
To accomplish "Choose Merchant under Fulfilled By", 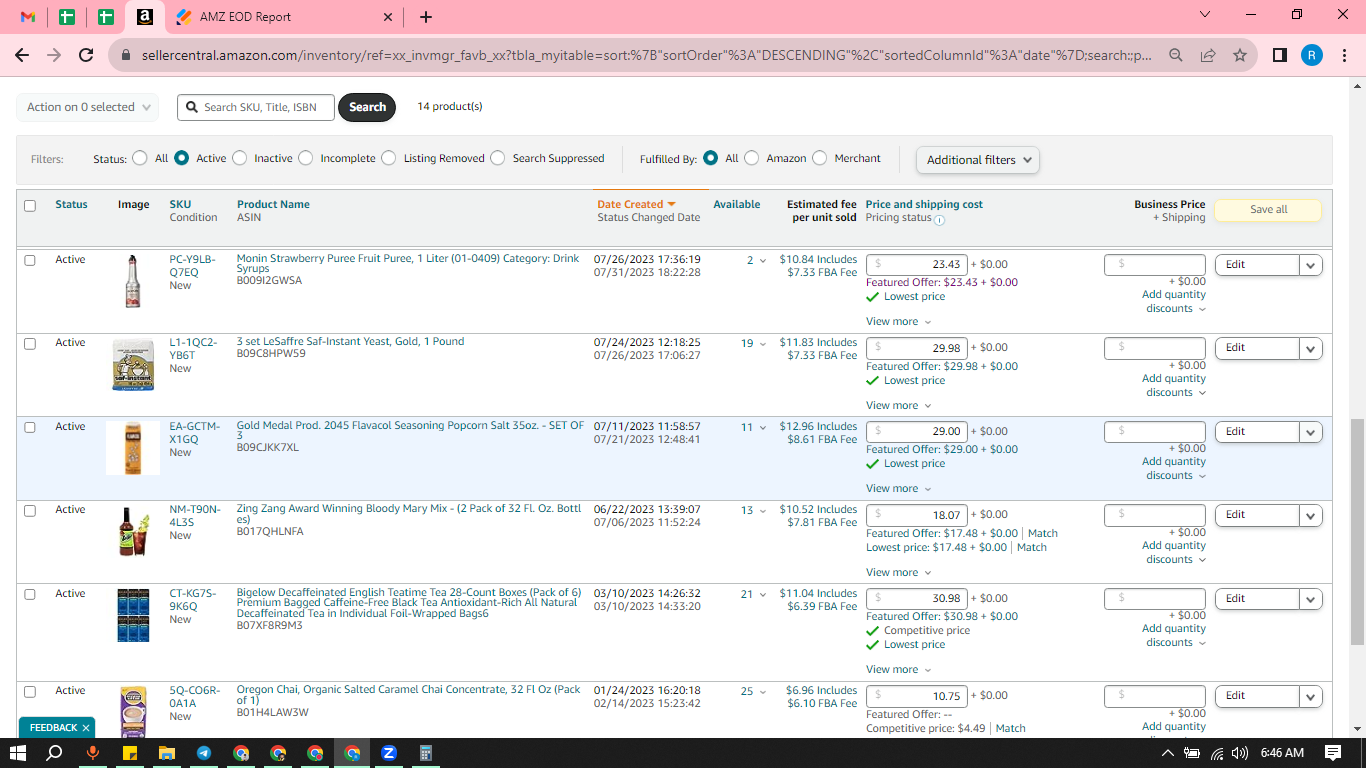I will point(819,158).
